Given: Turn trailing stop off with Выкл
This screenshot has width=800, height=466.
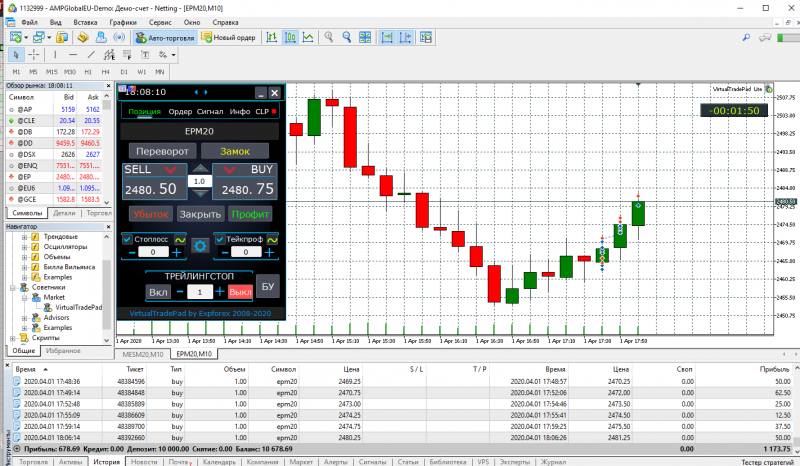Looking at the screenshot, I should click(x=240, y=292).
